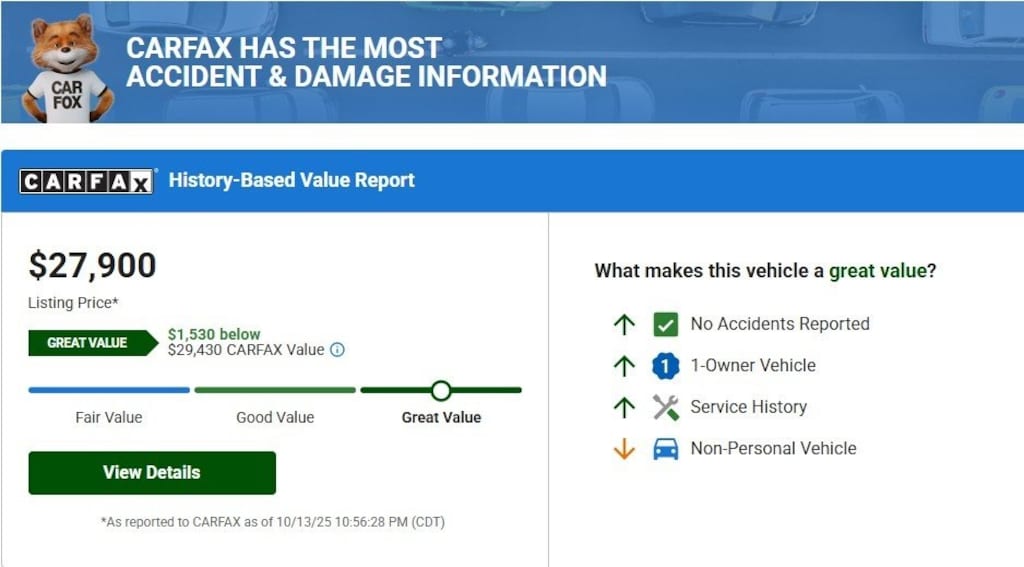Click the History-Based Value Report title

[x=291, y=181]
